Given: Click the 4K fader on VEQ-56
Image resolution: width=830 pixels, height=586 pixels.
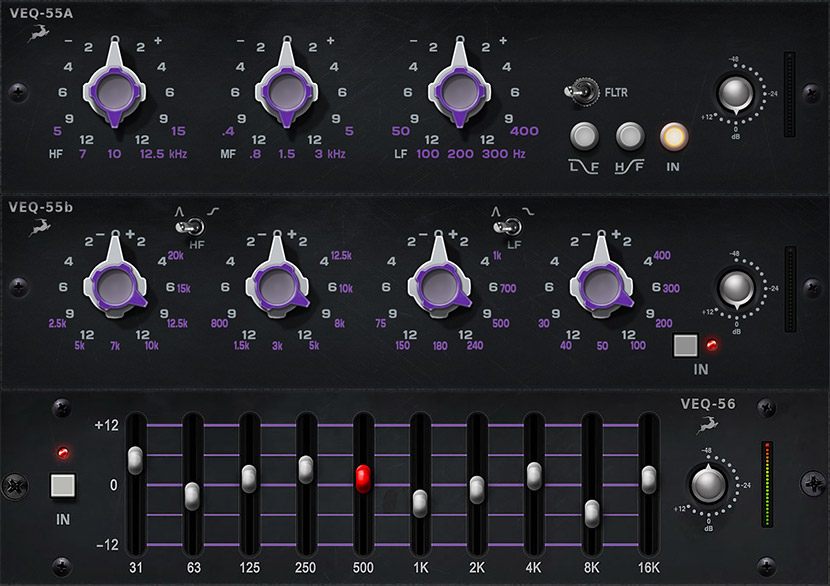Looking at the screenshot, I should [x=534, y=476].
